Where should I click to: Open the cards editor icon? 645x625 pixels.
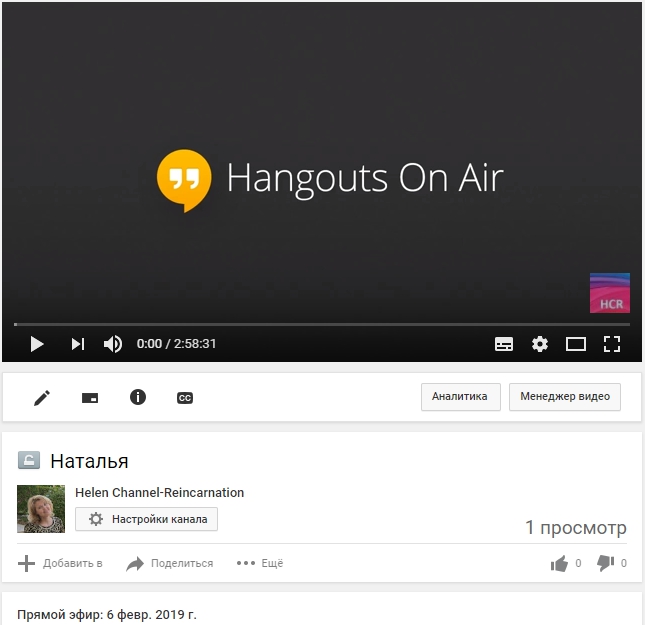[90, 397]
